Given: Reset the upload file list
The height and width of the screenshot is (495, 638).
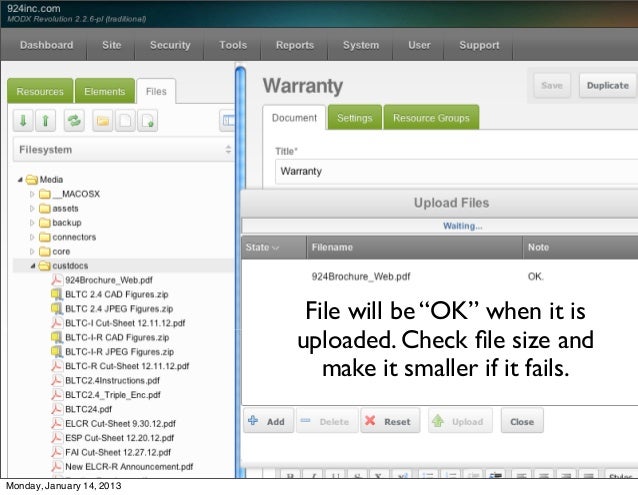Looking at the screenshot, I should click(390, 421).
